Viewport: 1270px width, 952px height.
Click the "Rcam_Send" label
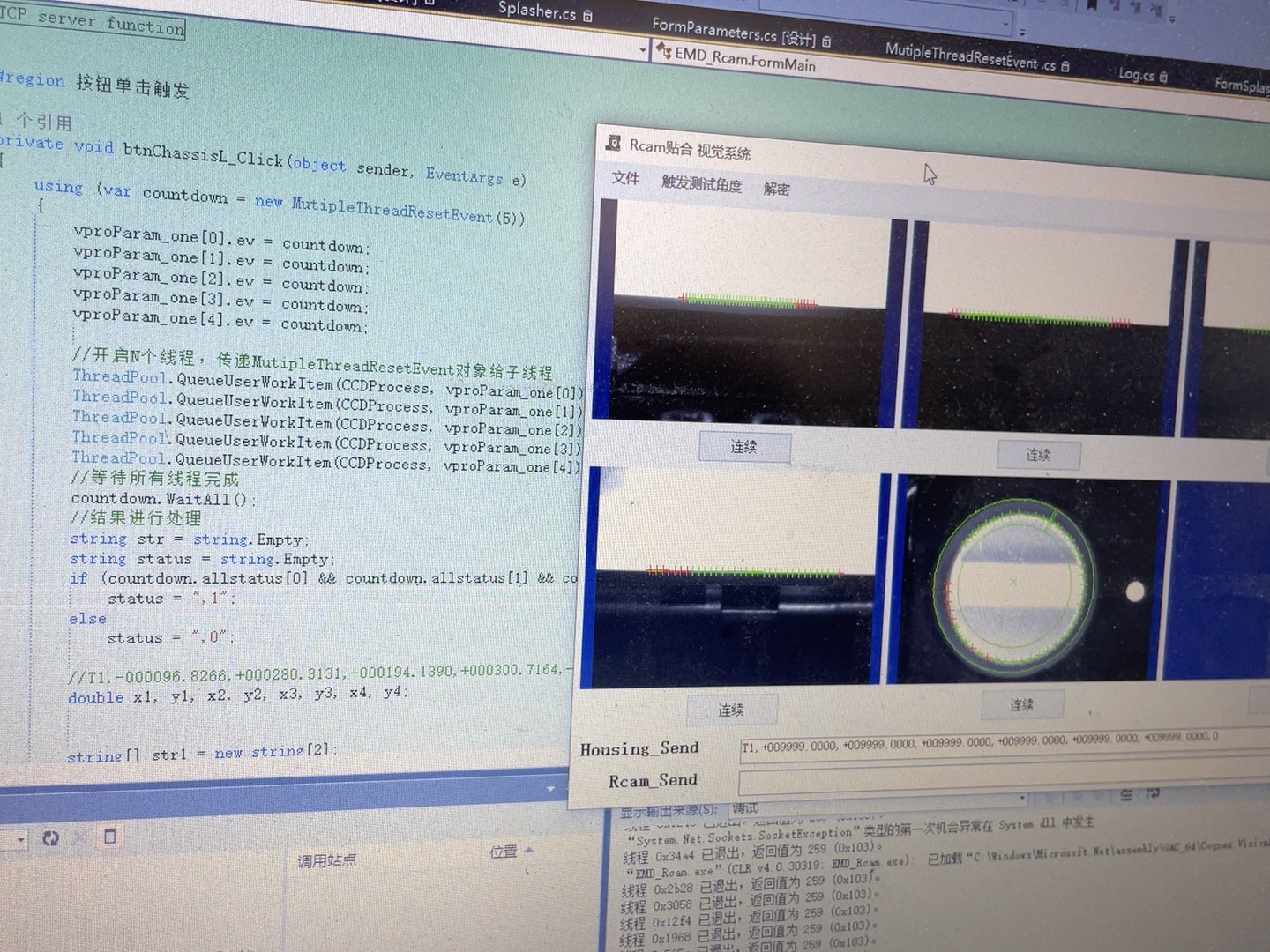[653, 780]
